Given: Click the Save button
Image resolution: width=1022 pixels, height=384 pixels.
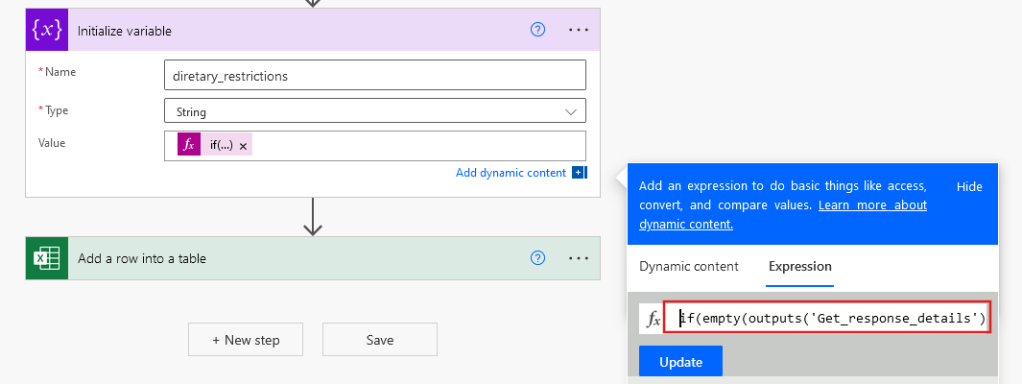Looking at the screenshot, I should (x=379, y=340).
